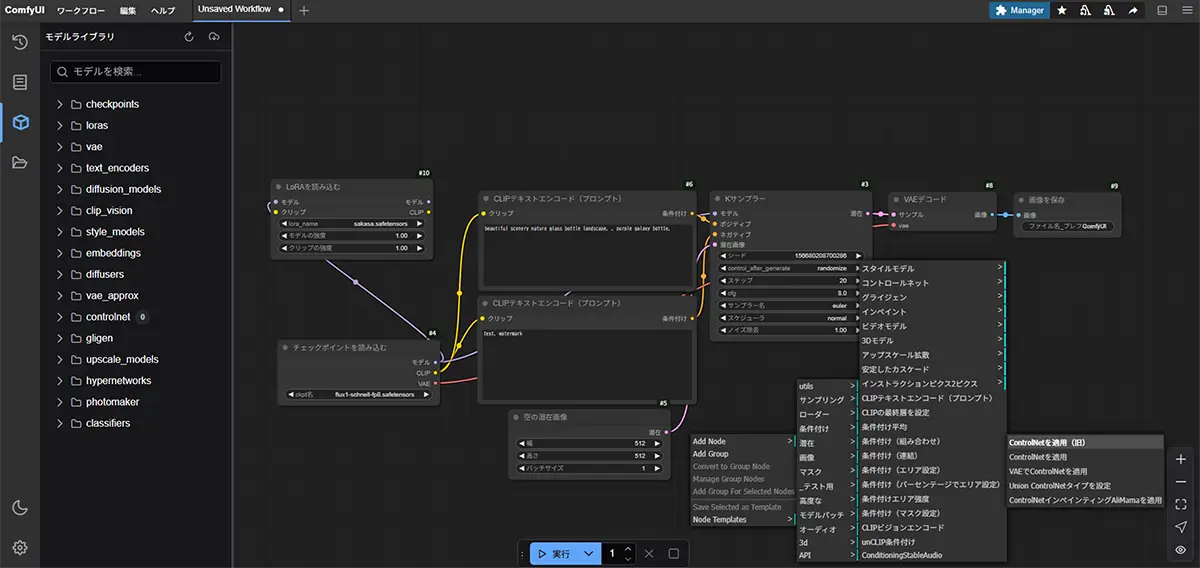
Task: Expand the clip_vision folder
Action: (x=59, y=210)
